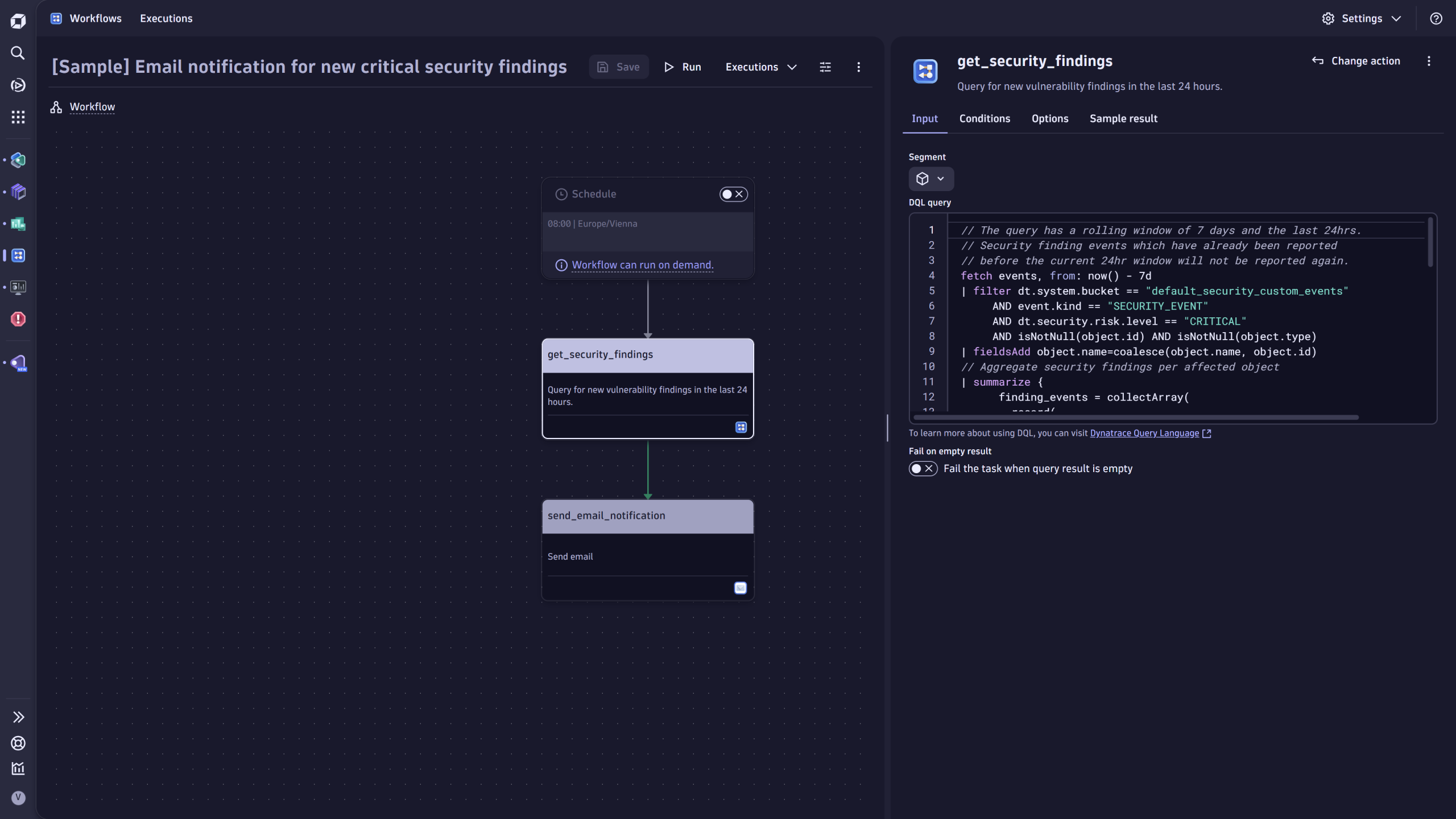Run the workflow using the Run button
The width and height of the screenshot is (1456, 819).
pos(681,67)
